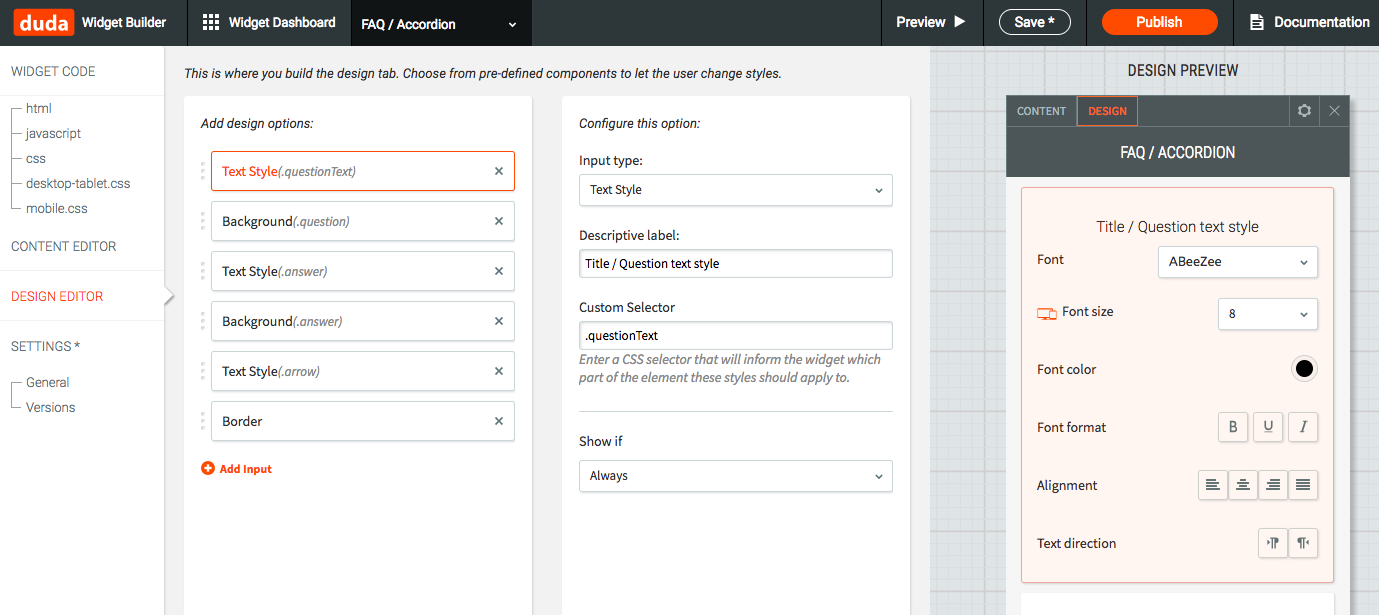1379x615 pixels.
Task: Pick the black font color swatch
Action: coord(1304,369)
